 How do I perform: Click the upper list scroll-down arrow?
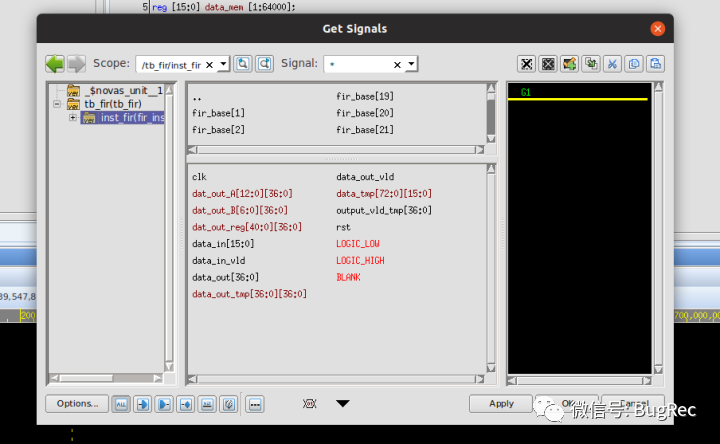pos(491,139)
